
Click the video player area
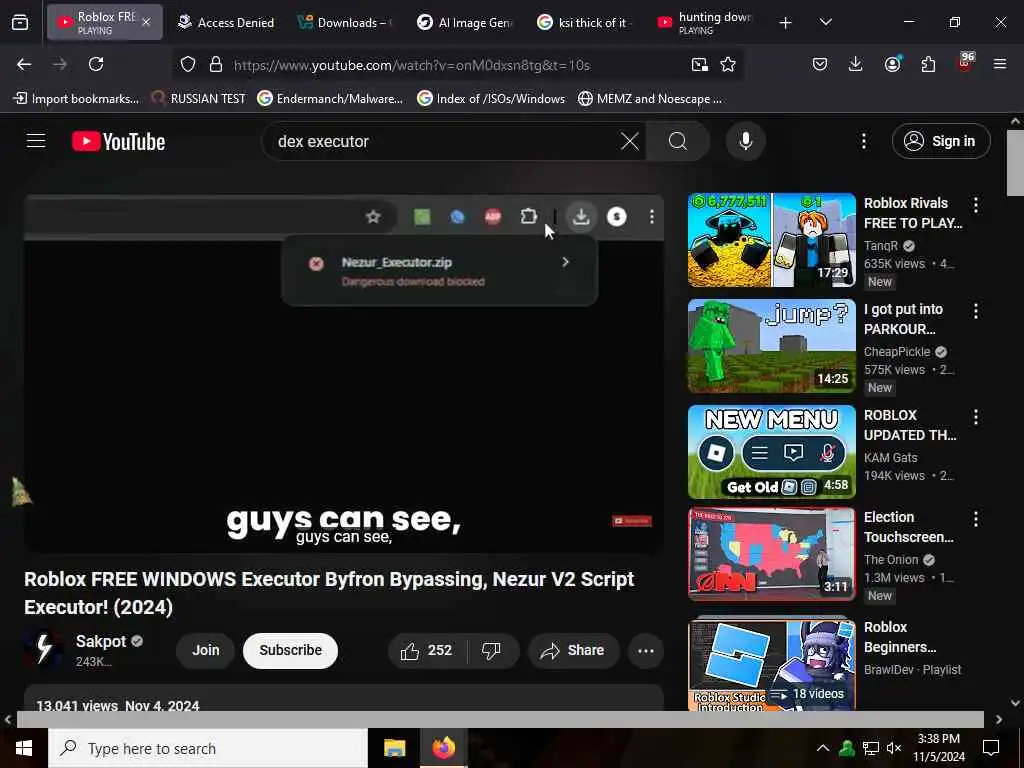point(344,374)
